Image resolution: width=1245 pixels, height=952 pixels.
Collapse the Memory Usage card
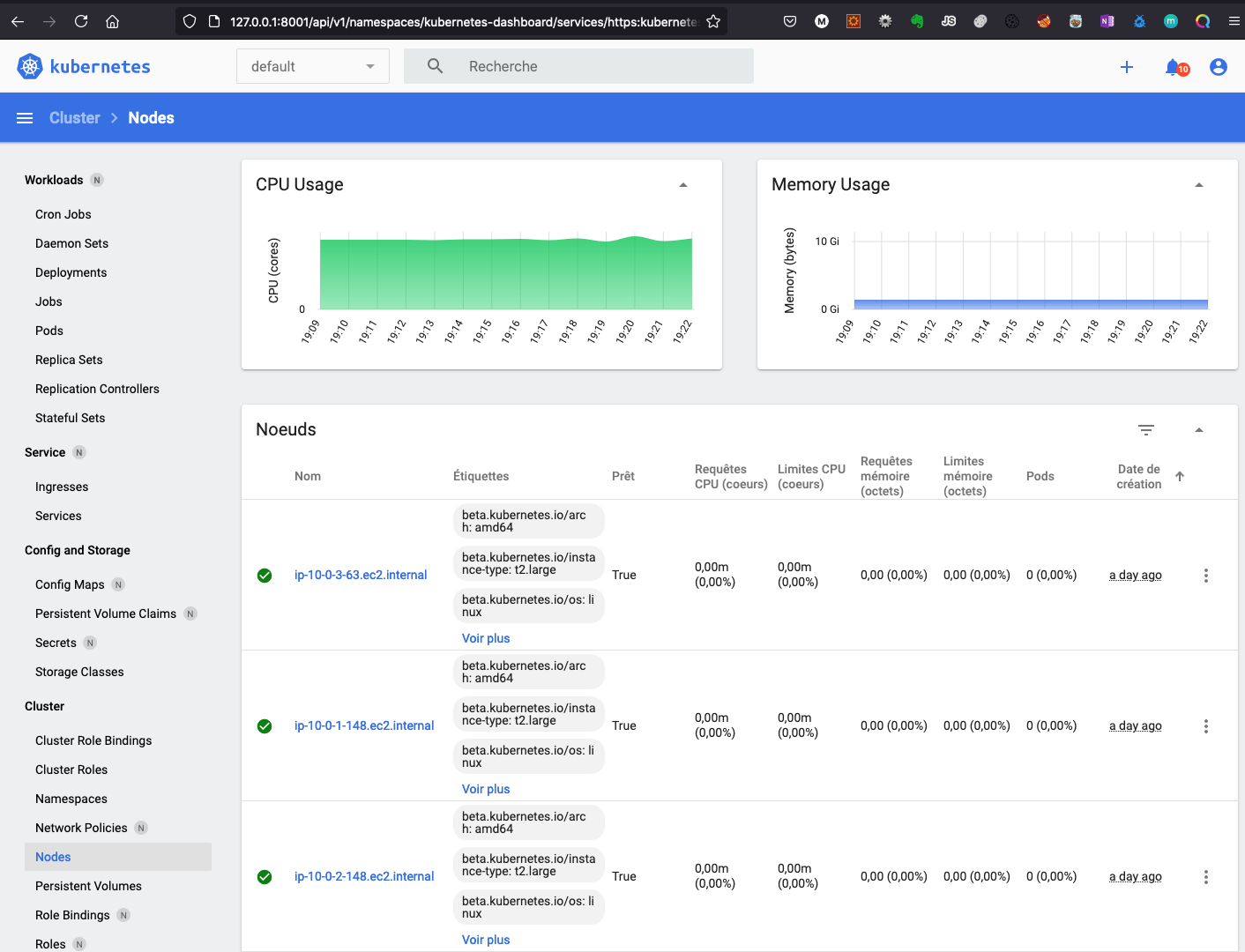point(1198,185)
